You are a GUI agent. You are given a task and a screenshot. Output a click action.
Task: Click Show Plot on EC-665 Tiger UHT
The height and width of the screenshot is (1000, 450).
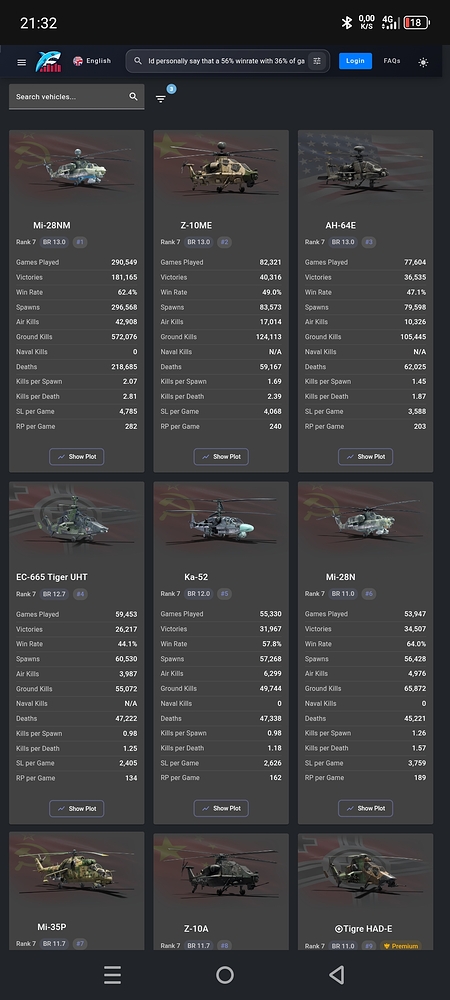[76, 809]
